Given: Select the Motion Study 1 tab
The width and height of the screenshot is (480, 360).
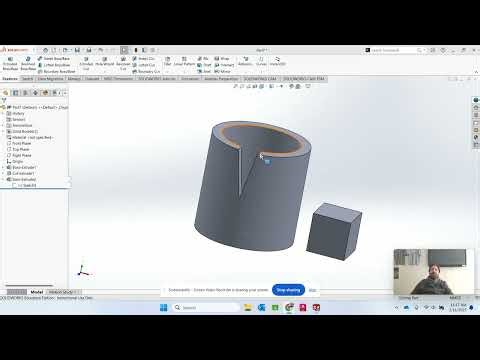Looking at the screenshot, I should (x=63, y=292).
